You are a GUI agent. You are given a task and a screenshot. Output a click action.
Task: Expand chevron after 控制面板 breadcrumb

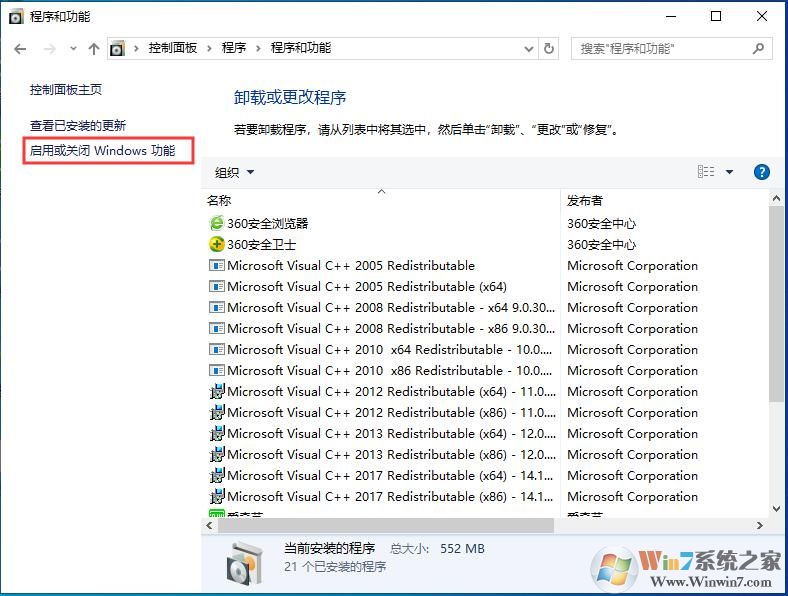(x=209, y=49)
